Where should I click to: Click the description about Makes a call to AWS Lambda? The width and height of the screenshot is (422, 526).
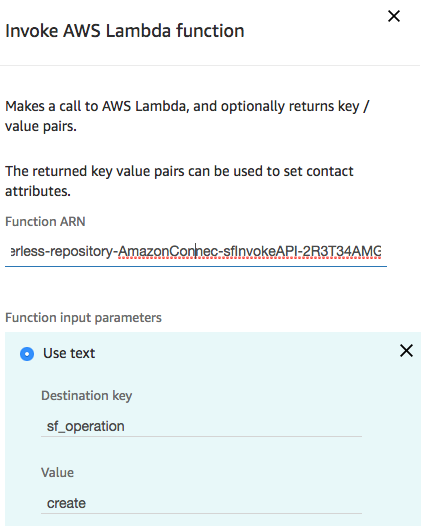click(x=187, y=116)
